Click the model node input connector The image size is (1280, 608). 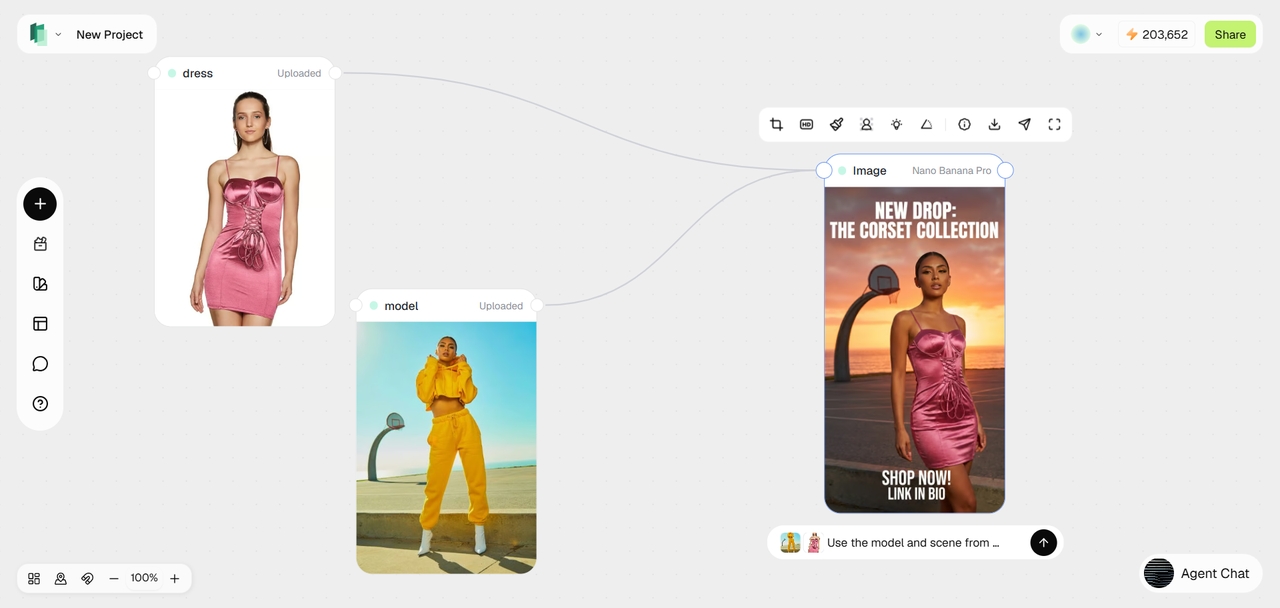click(x=356, y=305)
